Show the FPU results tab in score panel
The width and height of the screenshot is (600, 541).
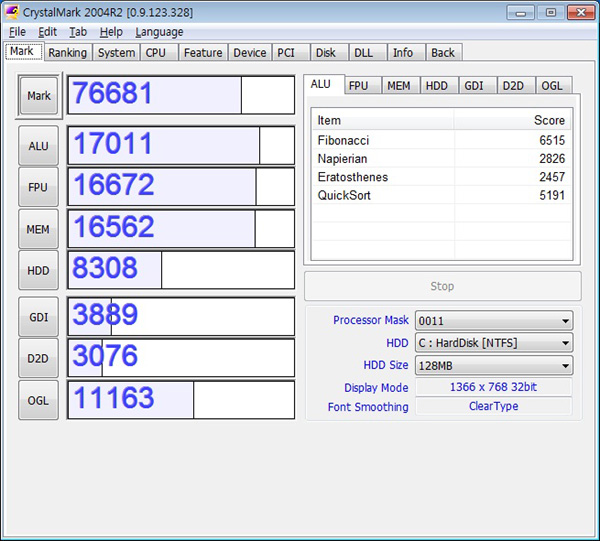click(362, 86)
